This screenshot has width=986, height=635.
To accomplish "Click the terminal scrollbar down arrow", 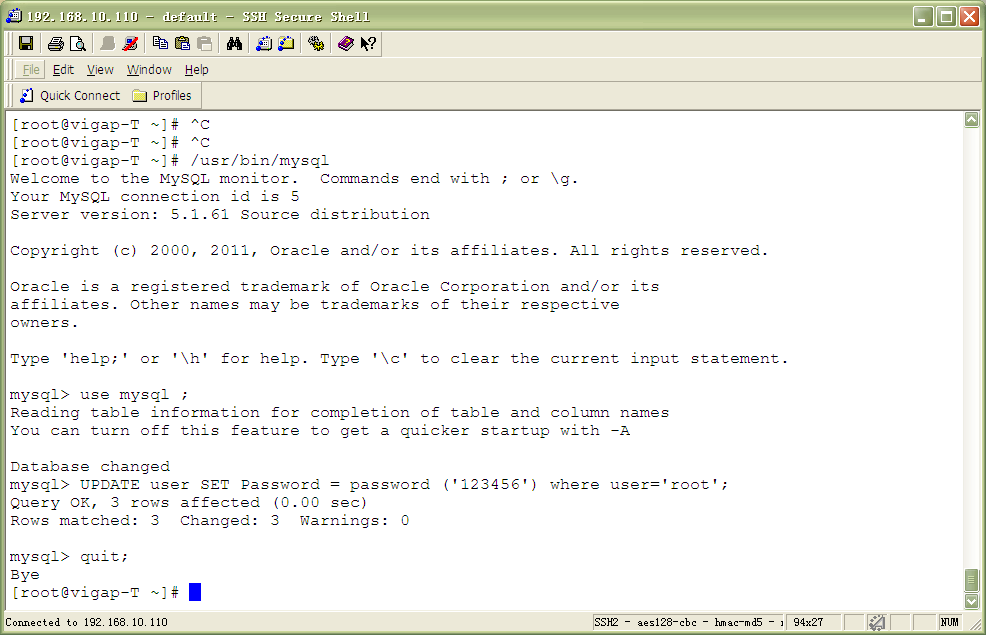I will click(x=971, y=601).
